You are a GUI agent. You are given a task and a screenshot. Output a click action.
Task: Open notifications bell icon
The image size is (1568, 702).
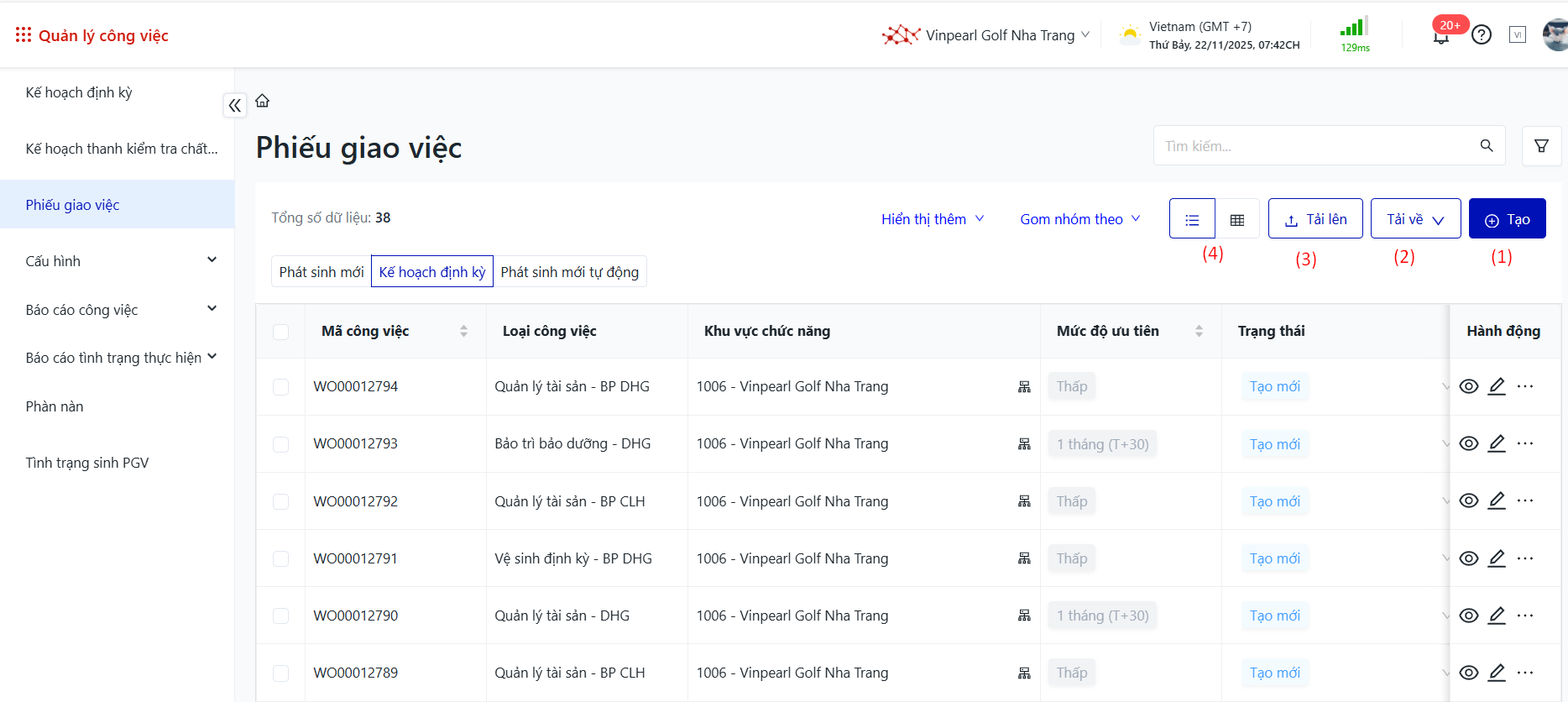[x=1441, y=35]
